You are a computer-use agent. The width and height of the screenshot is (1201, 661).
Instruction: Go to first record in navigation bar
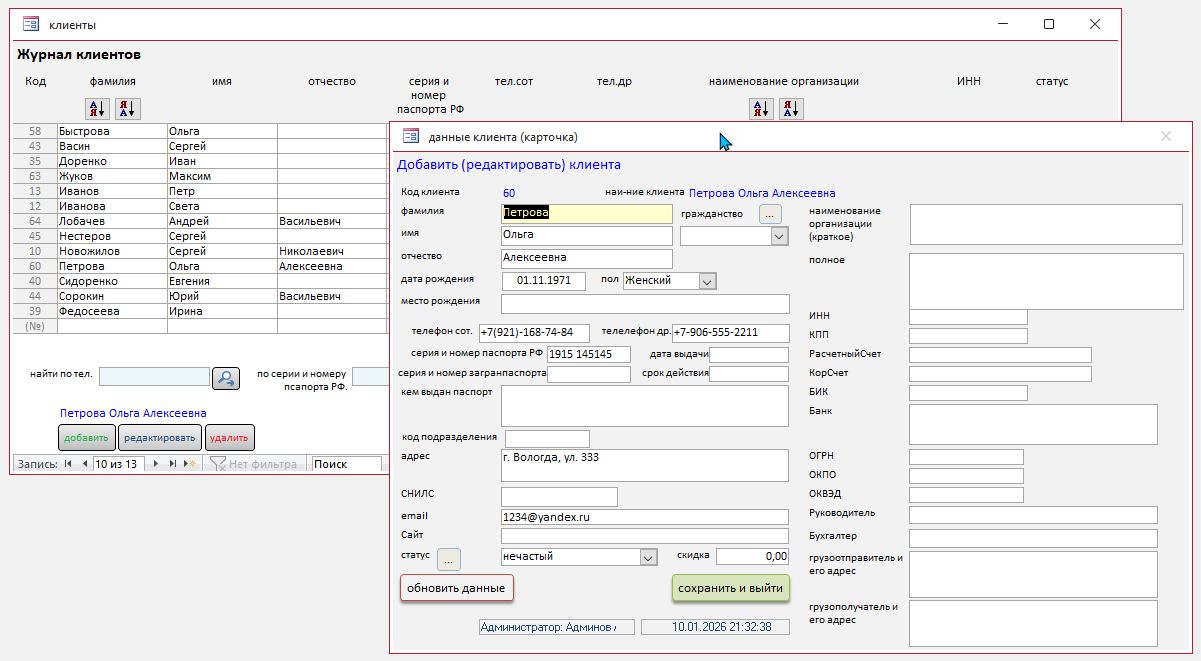click(x=68, y=464)
